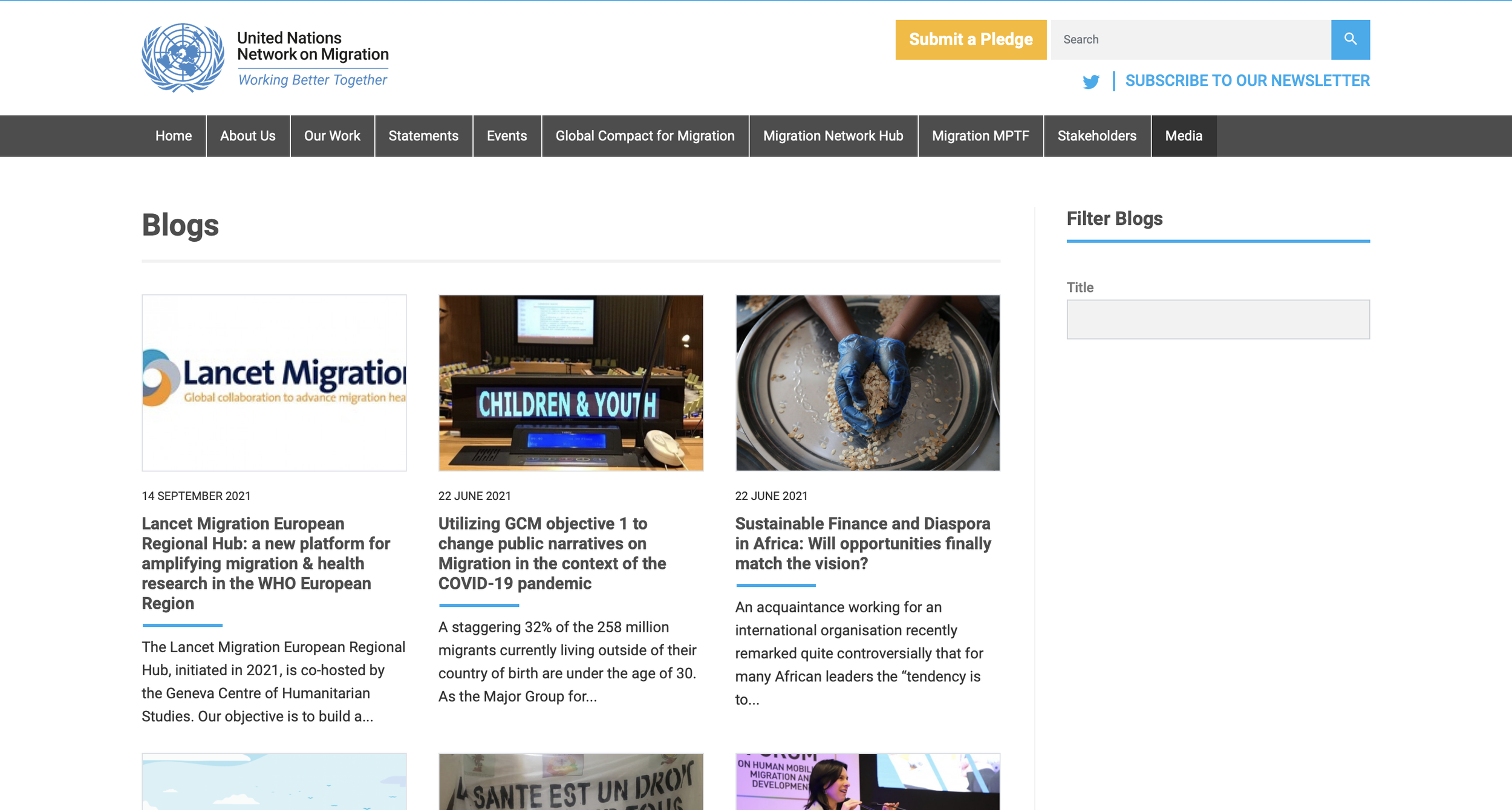This screenshot has height=810, width=1512.
Task: Open the Stakeholders menu item
Action: point(1097,136)
